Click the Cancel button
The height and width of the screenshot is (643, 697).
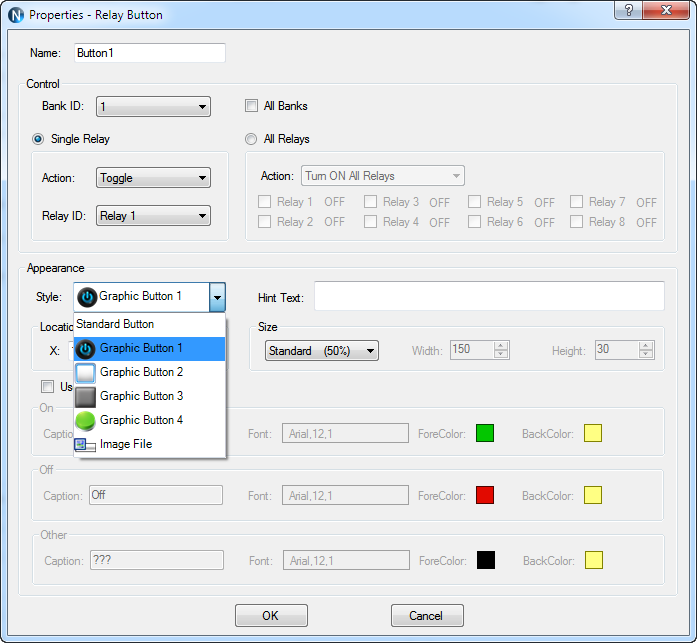[x=427, y=615]
